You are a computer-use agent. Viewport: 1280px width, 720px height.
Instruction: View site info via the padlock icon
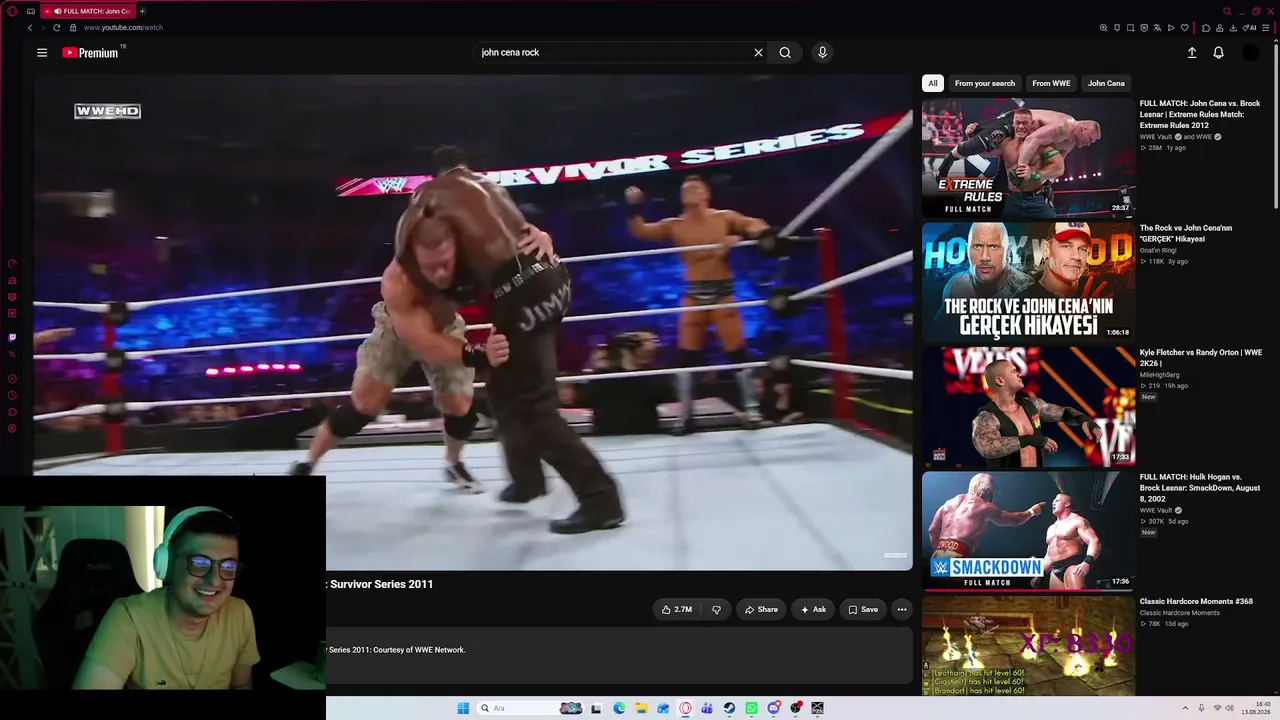click(x=72, y=28)
